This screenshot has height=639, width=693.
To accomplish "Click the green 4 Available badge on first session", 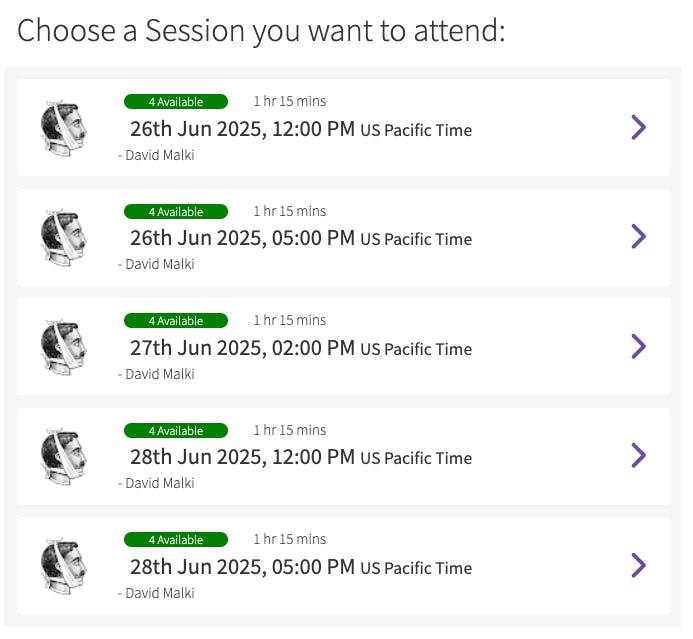I will (176, 101).
